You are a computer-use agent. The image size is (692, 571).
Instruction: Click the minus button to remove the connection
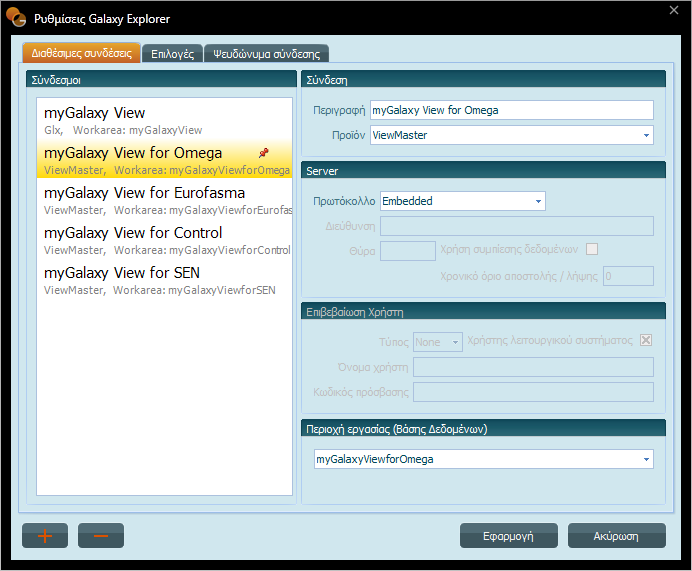click(101, 536)
